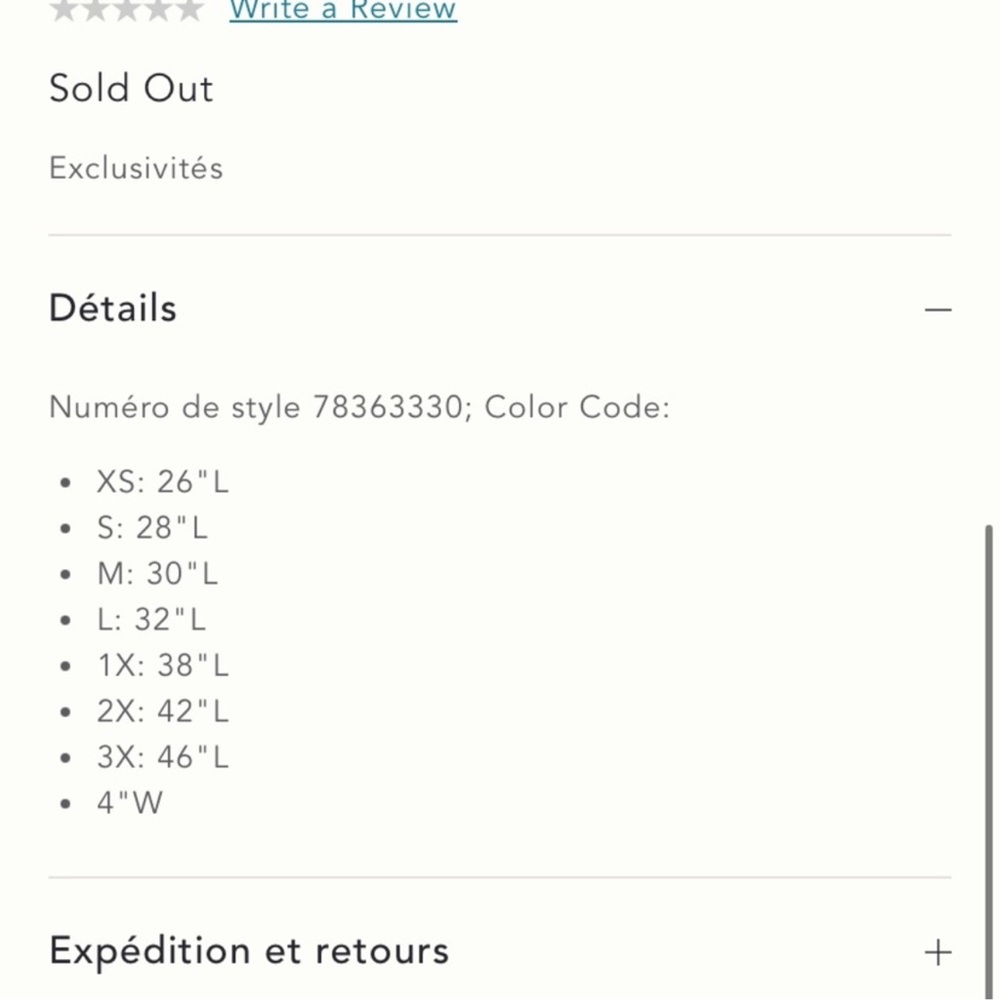Collapse Détails section with minus icon

pyautogui.click(x=938, y=310)
